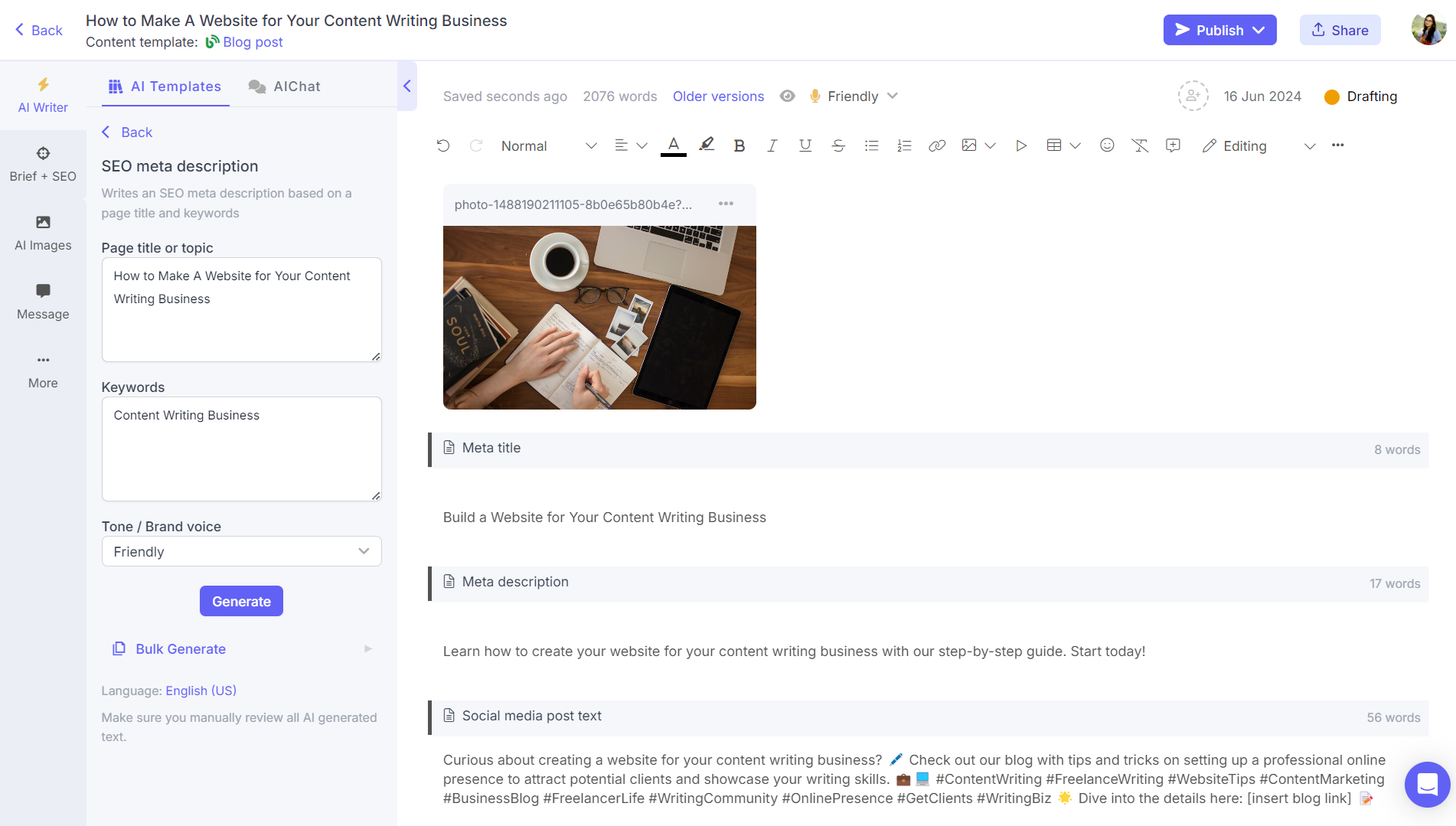Open the Brief + SEO panel
This screenshot has height=826, width=1456.
click(42, 163)
